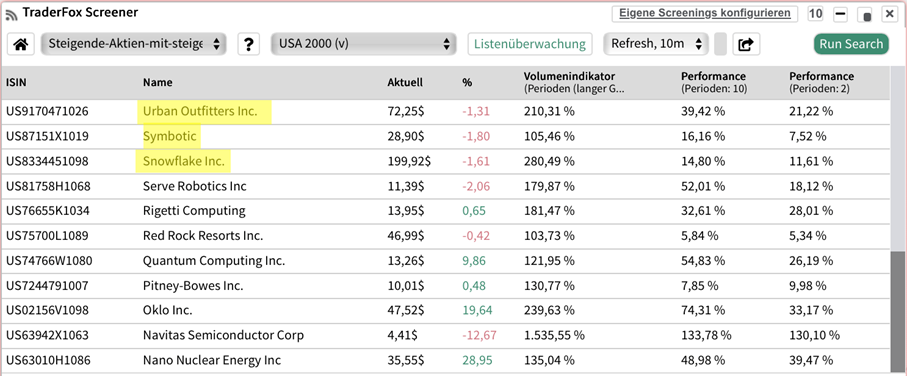Viewport: 907px width, 376px height.
Task: Click the share/export arrow icon
Action: pos(746,44)
